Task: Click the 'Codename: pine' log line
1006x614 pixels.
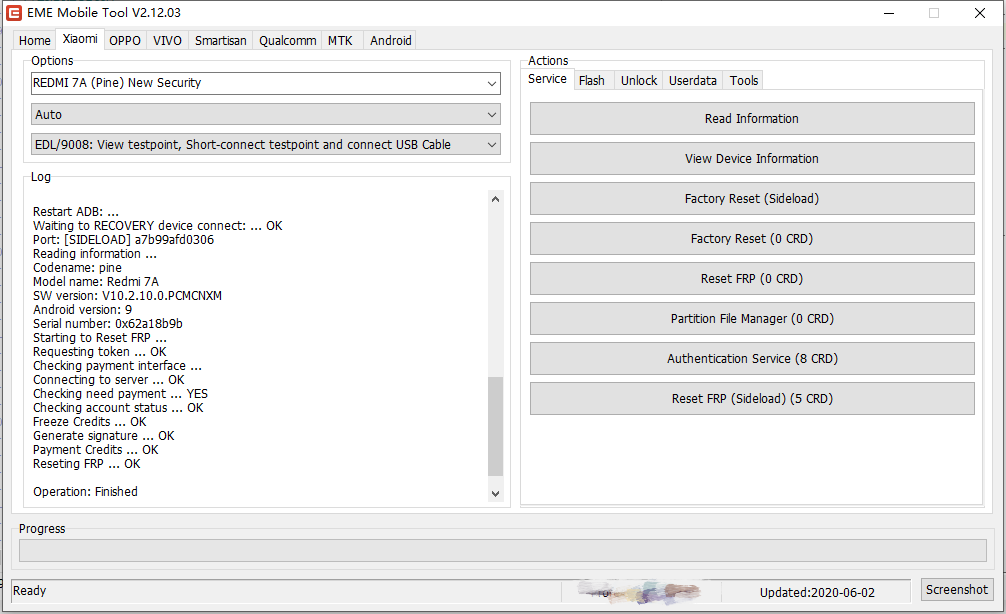Action: pyautogui.click(x=78, y=268)
